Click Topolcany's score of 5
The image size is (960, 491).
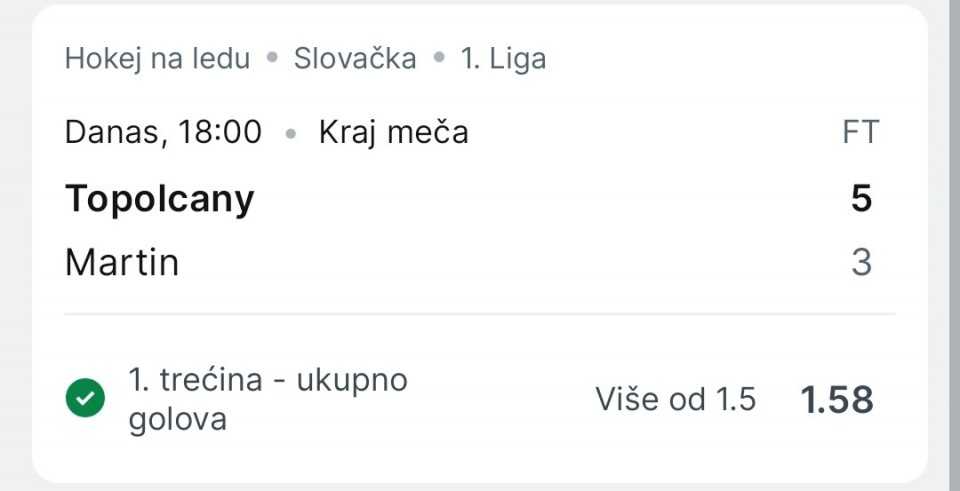tap(861, 199)
